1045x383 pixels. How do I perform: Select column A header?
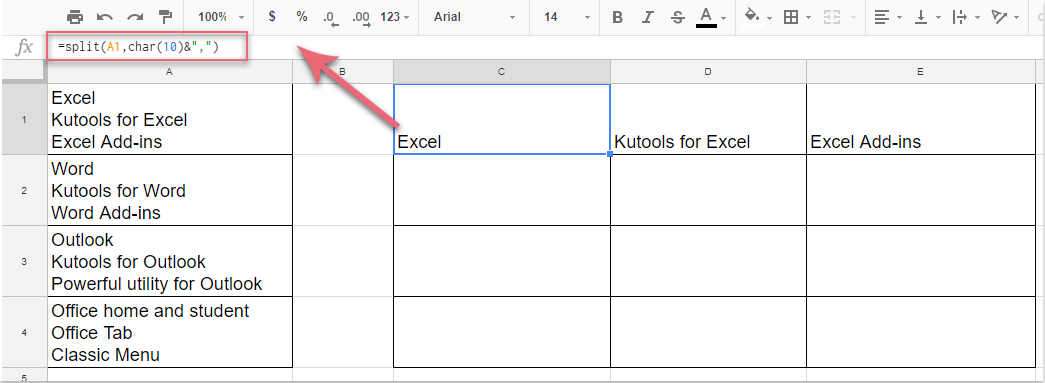click(x=169, y=72)
